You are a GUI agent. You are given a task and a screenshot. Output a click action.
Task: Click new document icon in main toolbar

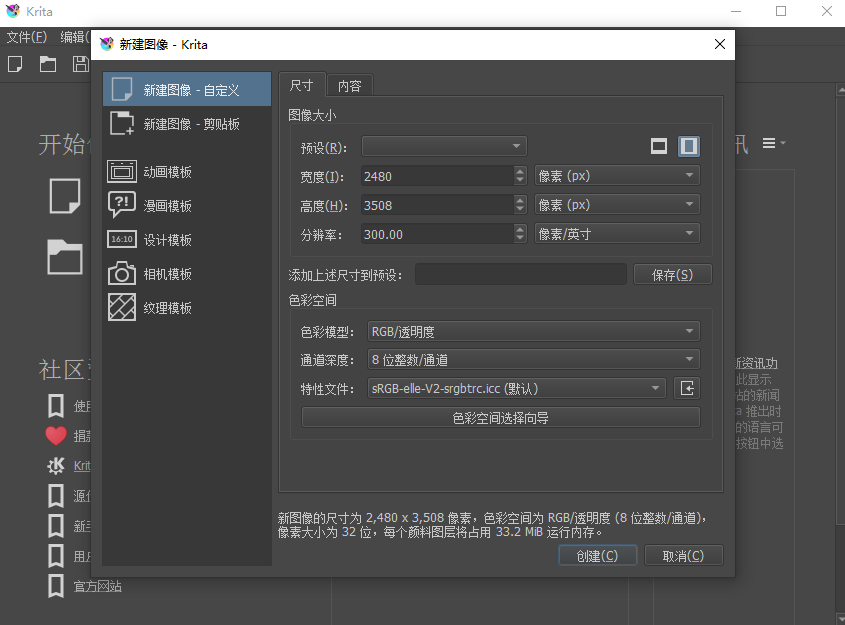pyautogui.click(x=15, y=64)
